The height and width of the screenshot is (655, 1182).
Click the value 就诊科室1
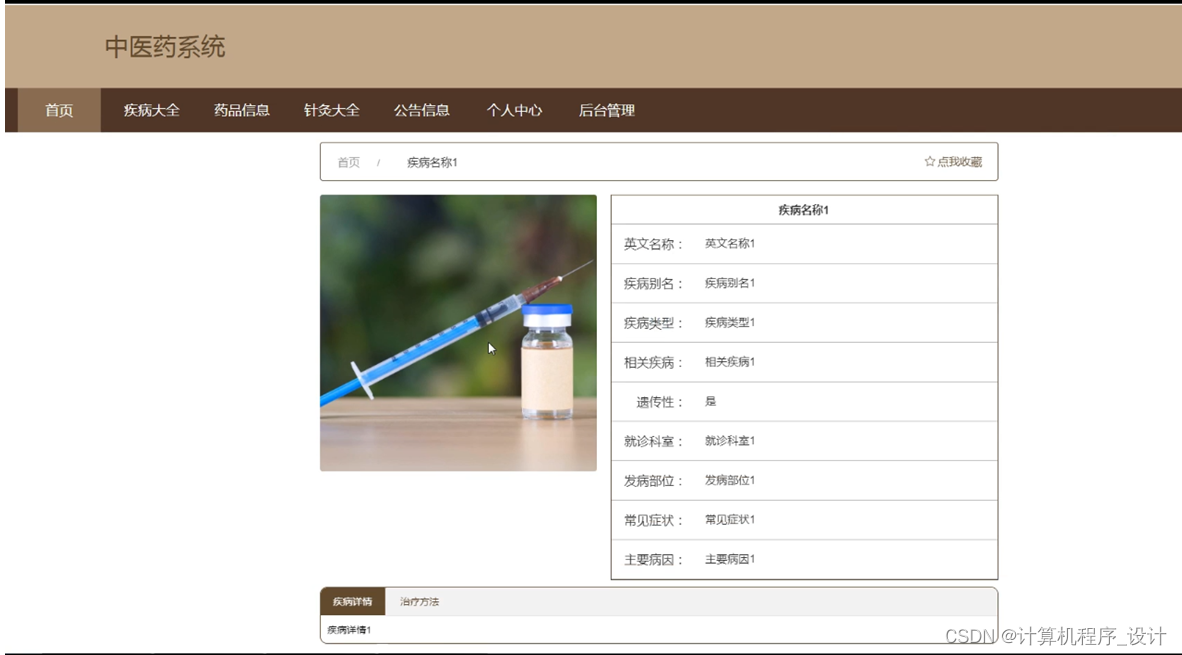[x=730, y=440]
